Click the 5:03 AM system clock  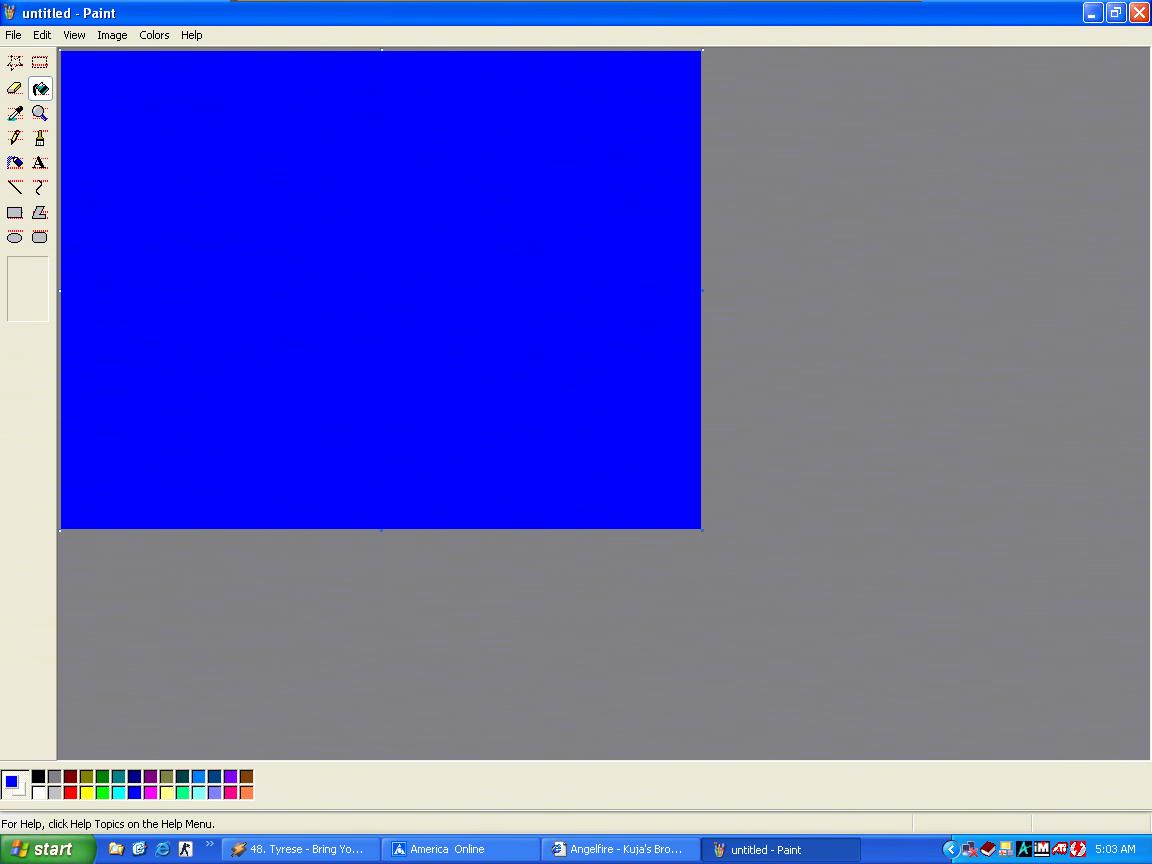point(1115,849)
